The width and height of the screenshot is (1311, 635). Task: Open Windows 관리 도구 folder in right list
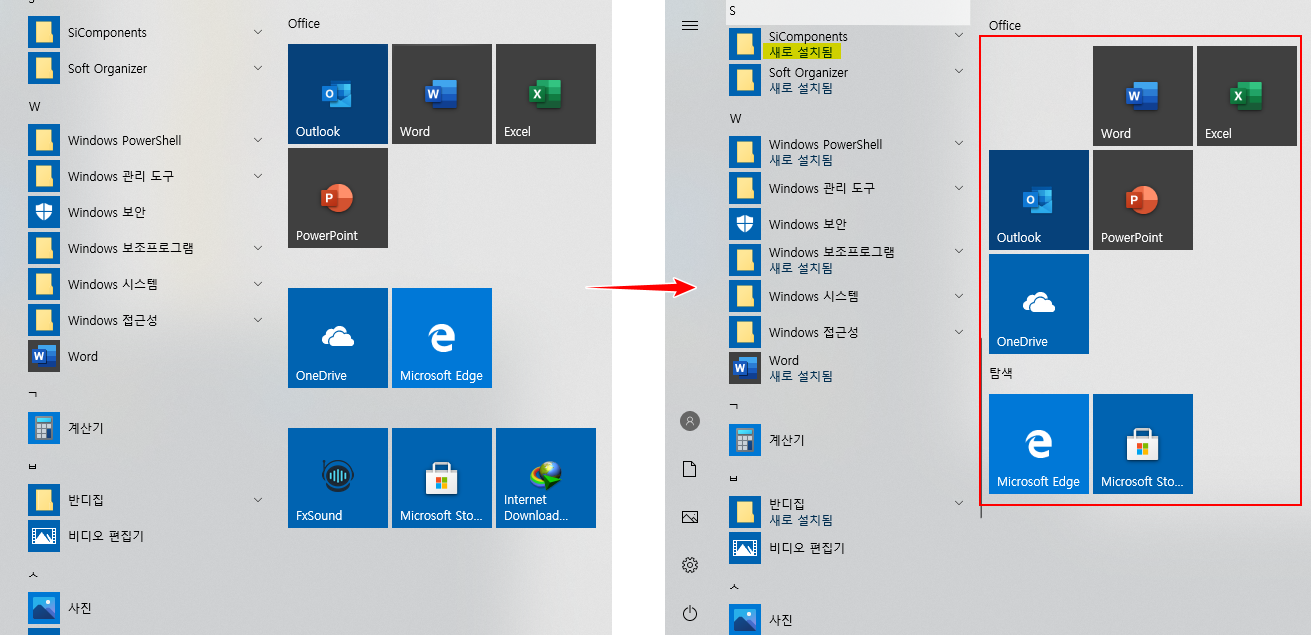pyautogui.click(x=848, y=188)
